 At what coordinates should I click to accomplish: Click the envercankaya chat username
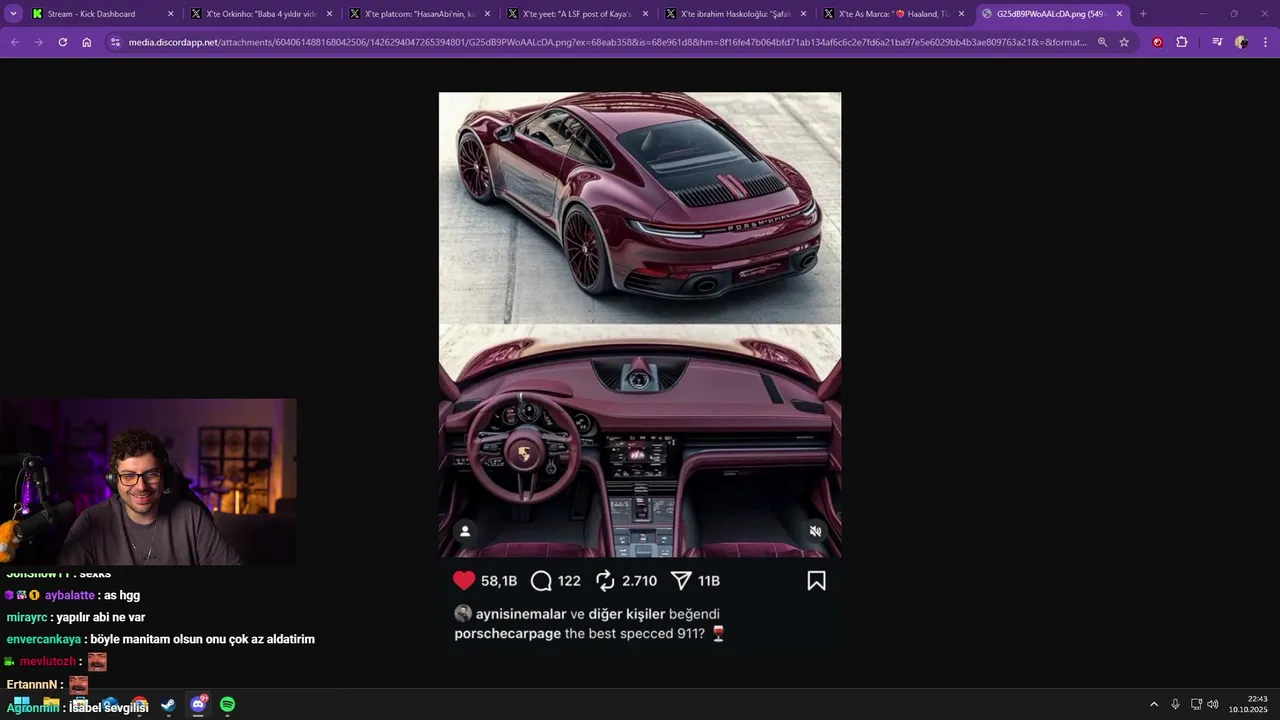tap(44, 639)
